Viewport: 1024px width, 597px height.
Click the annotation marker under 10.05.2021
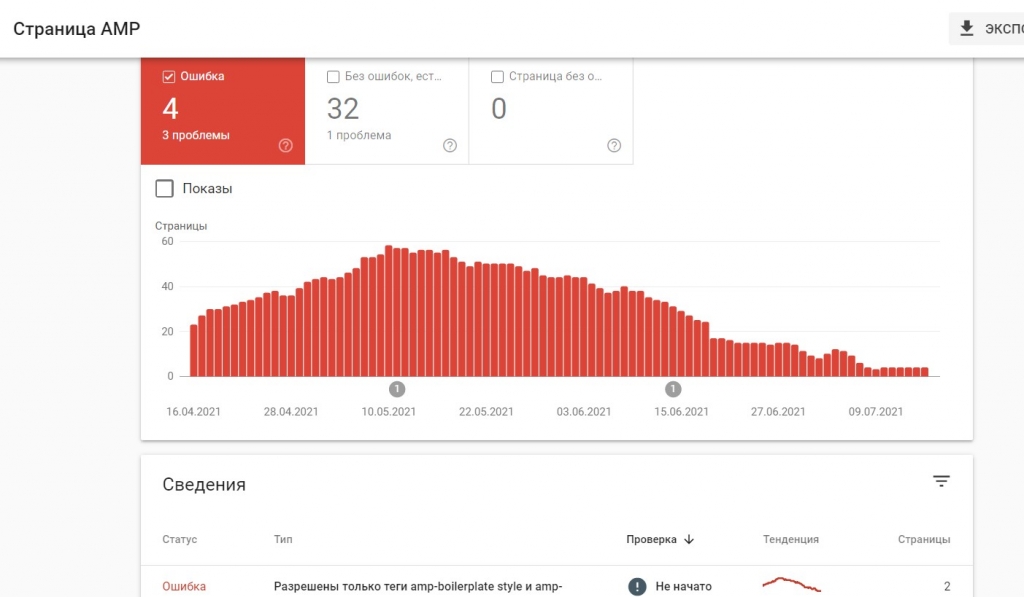397,389
